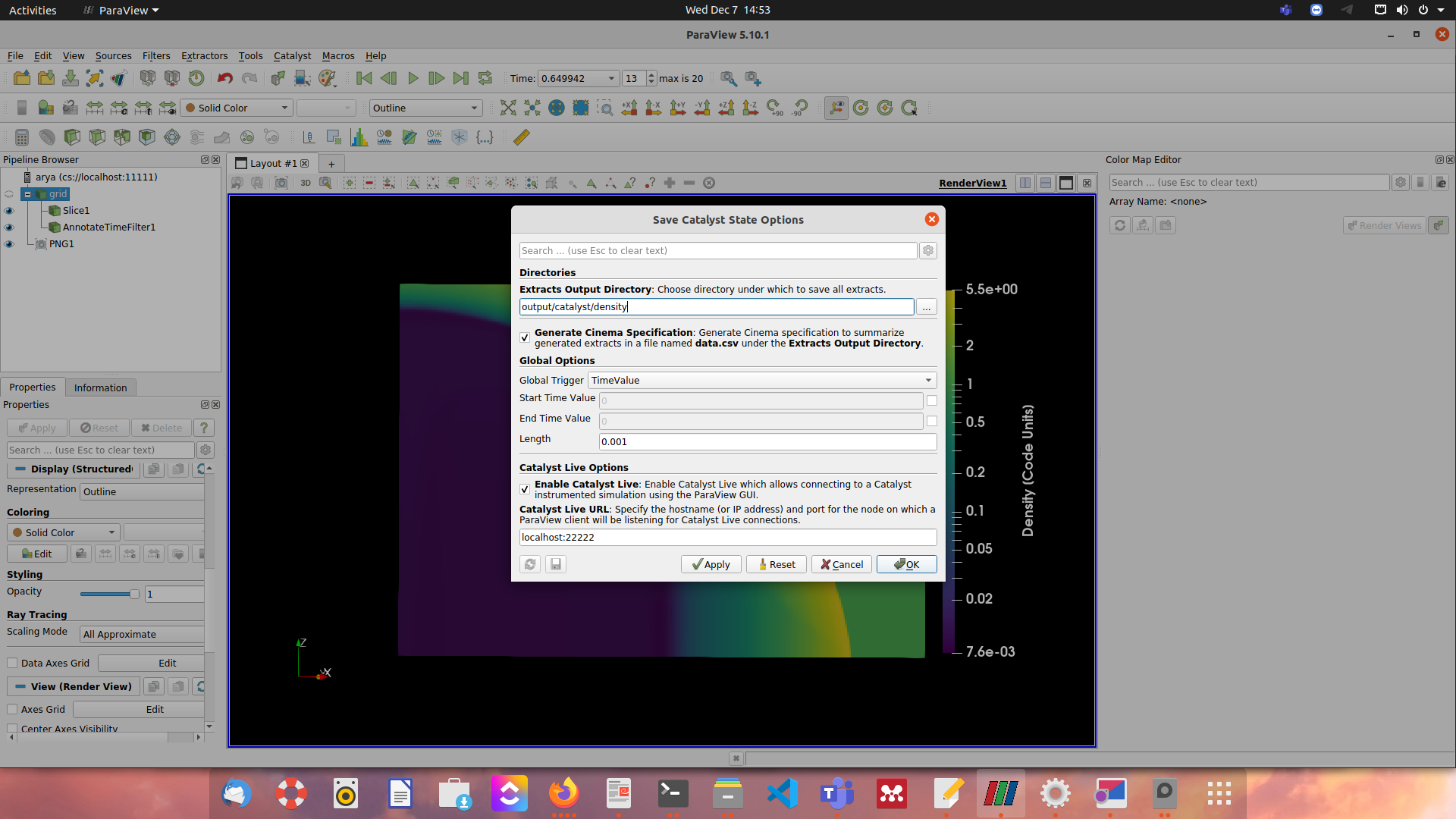Rotate view 90 degrees clockwise

(775, 108)
